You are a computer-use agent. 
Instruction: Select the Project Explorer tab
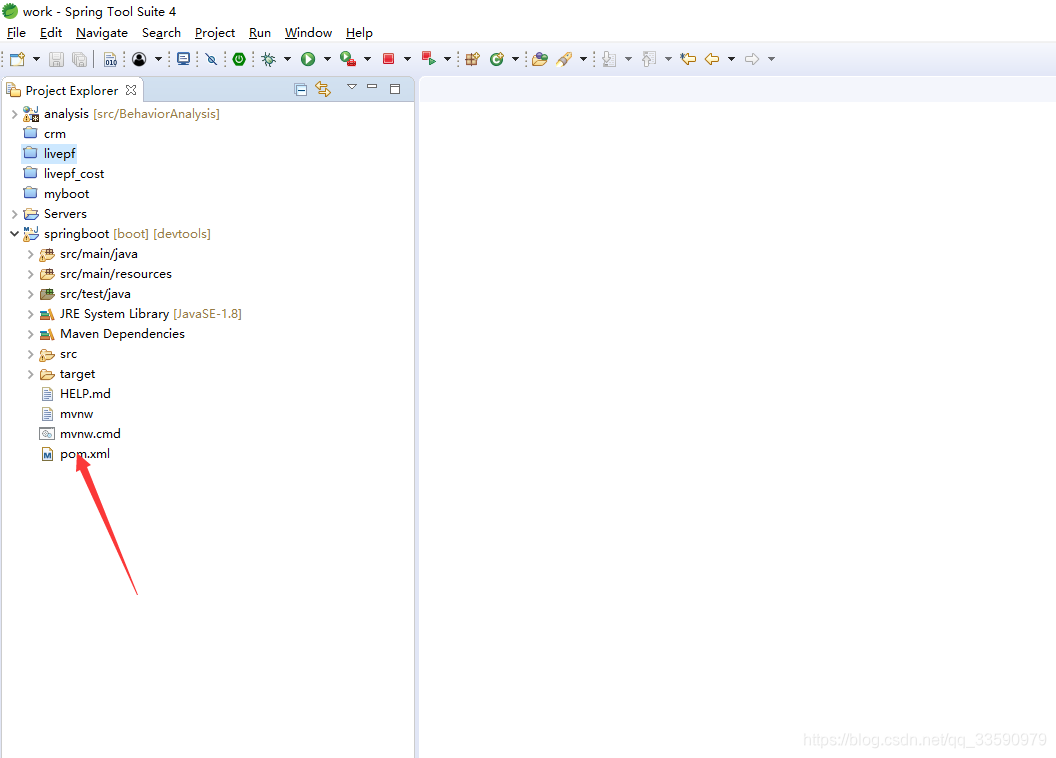tap(71, 90)
